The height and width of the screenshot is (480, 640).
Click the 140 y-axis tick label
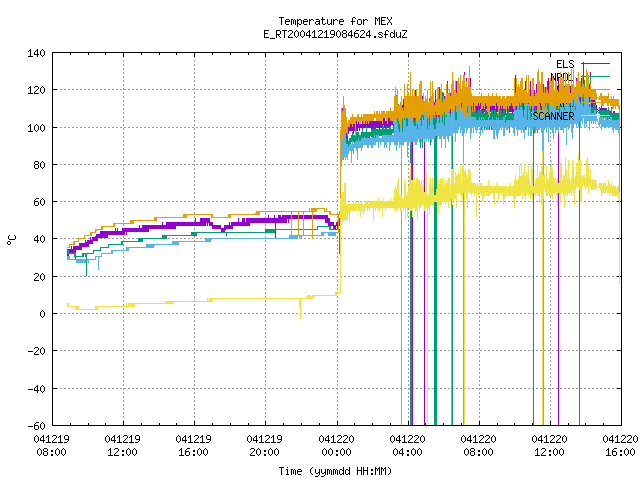[36, 53]
